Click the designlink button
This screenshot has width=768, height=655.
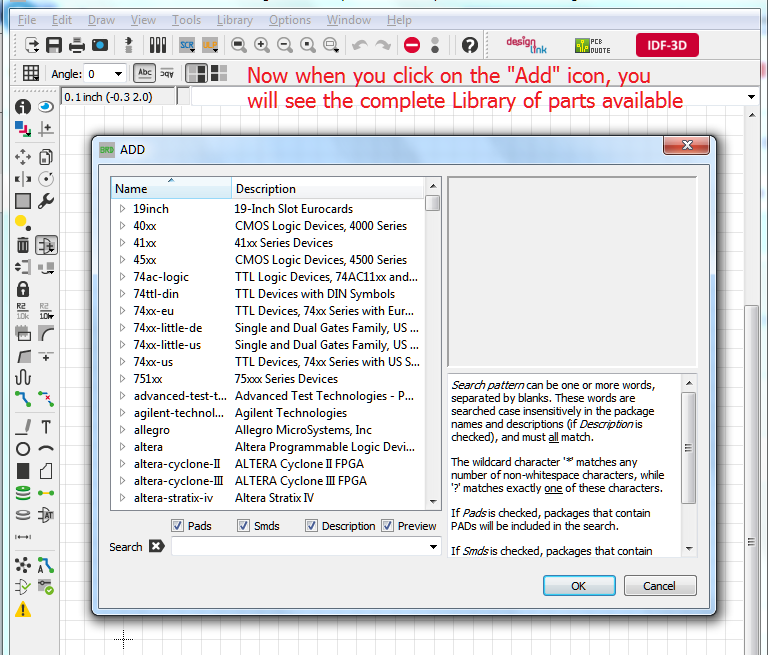tap(527, 45)
